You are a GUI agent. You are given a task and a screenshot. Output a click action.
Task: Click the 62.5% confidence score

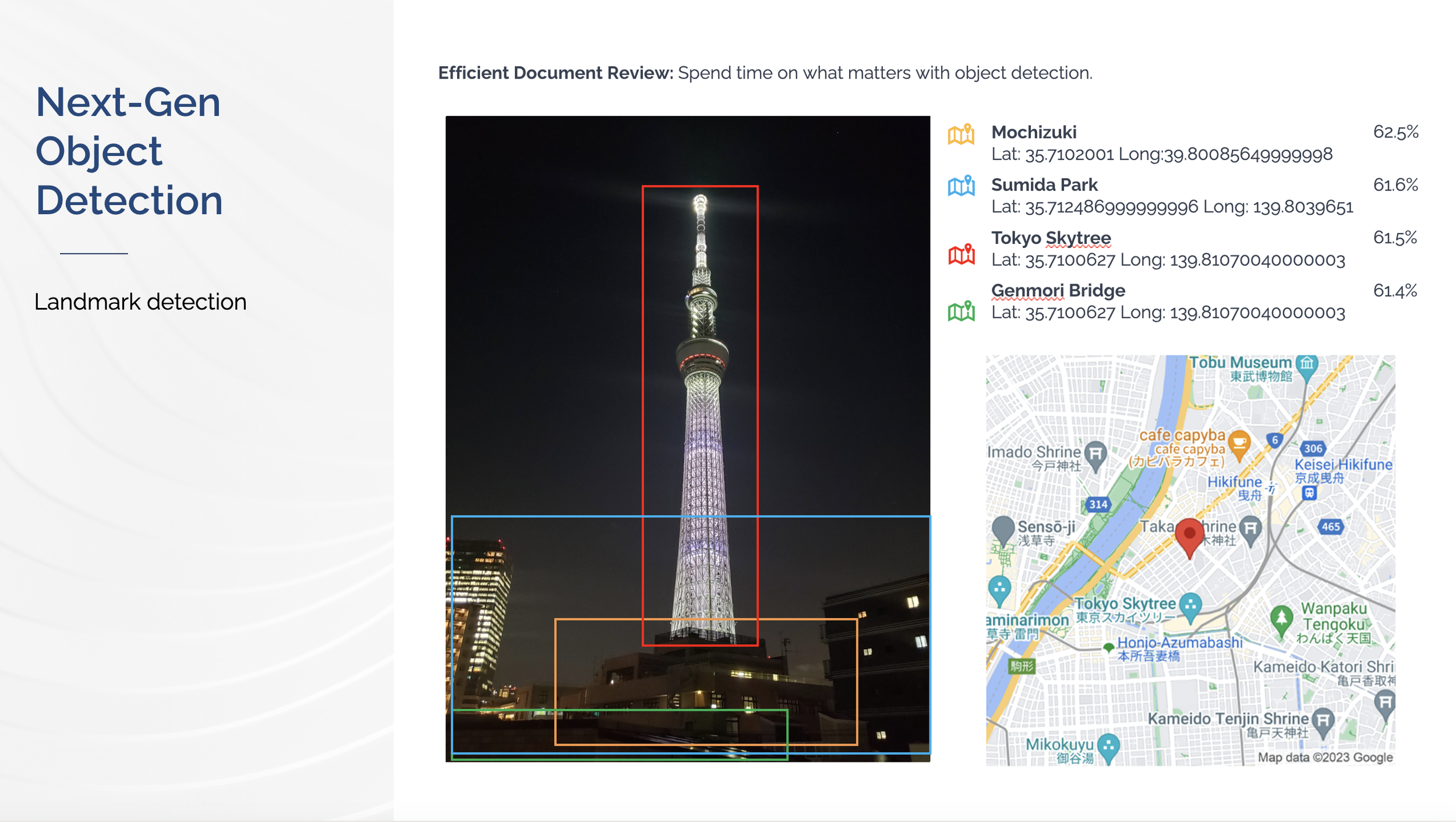(1395, 133)
